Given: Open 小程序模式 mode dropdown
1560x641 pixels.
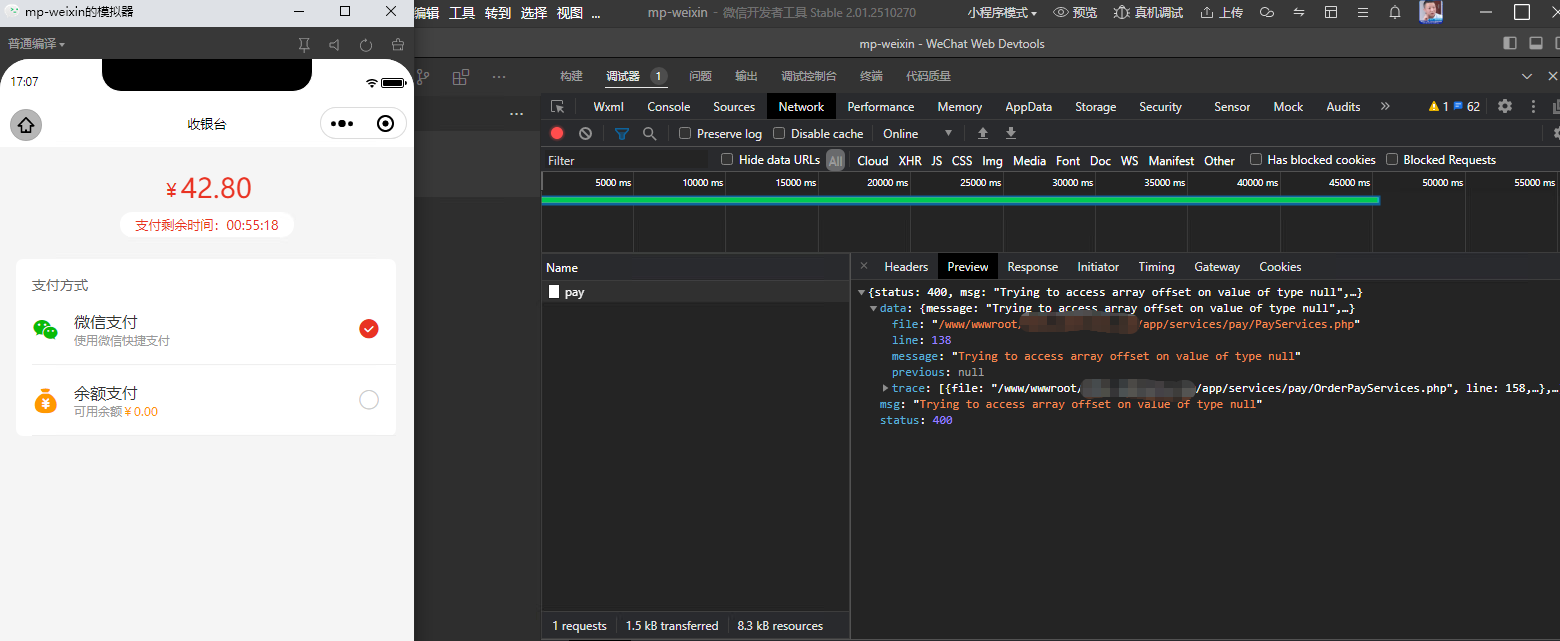Looking at the screenshot, I should (1002, 12).
